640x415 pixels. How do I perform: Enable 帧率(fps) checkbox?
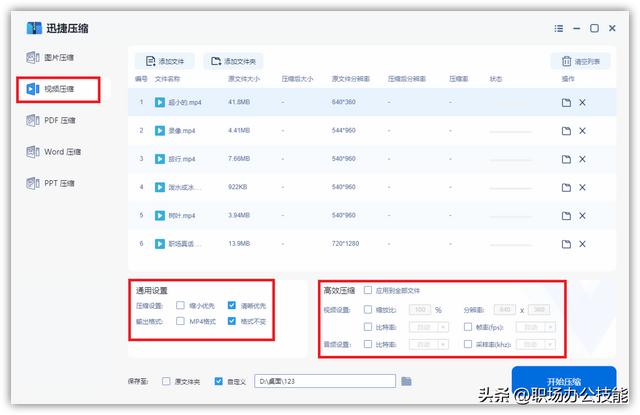click(468, 327)
